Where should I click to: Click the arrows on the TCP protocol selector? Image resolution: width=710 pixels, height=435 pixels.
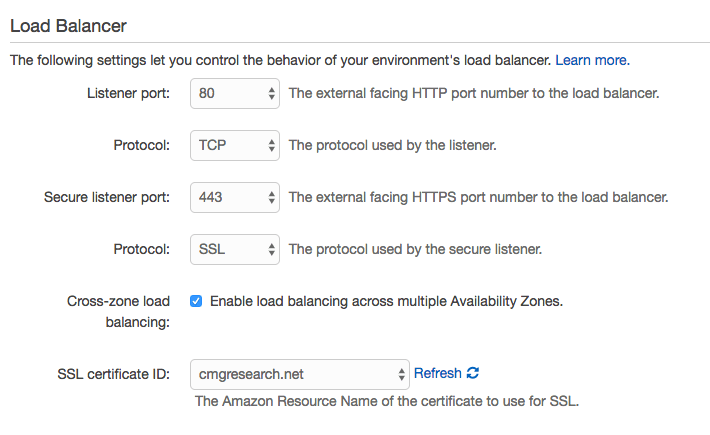[x=272, y=145]
